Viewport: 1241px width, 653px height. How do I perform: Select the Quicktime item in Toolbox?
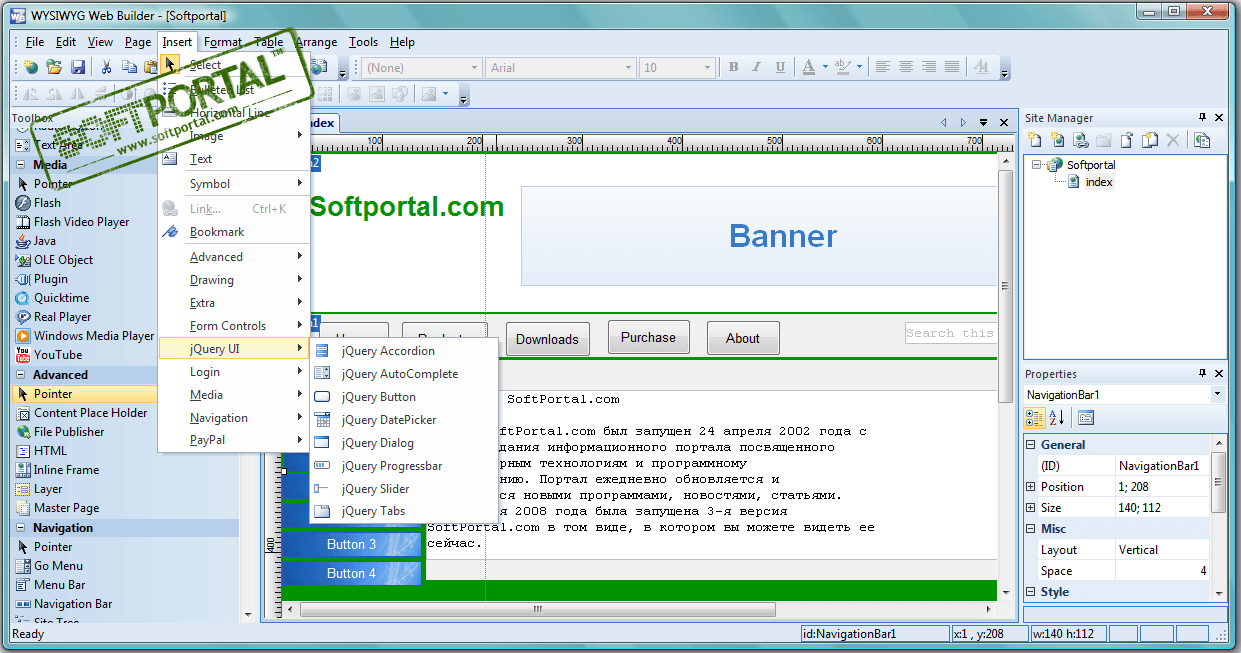[61, 298]
